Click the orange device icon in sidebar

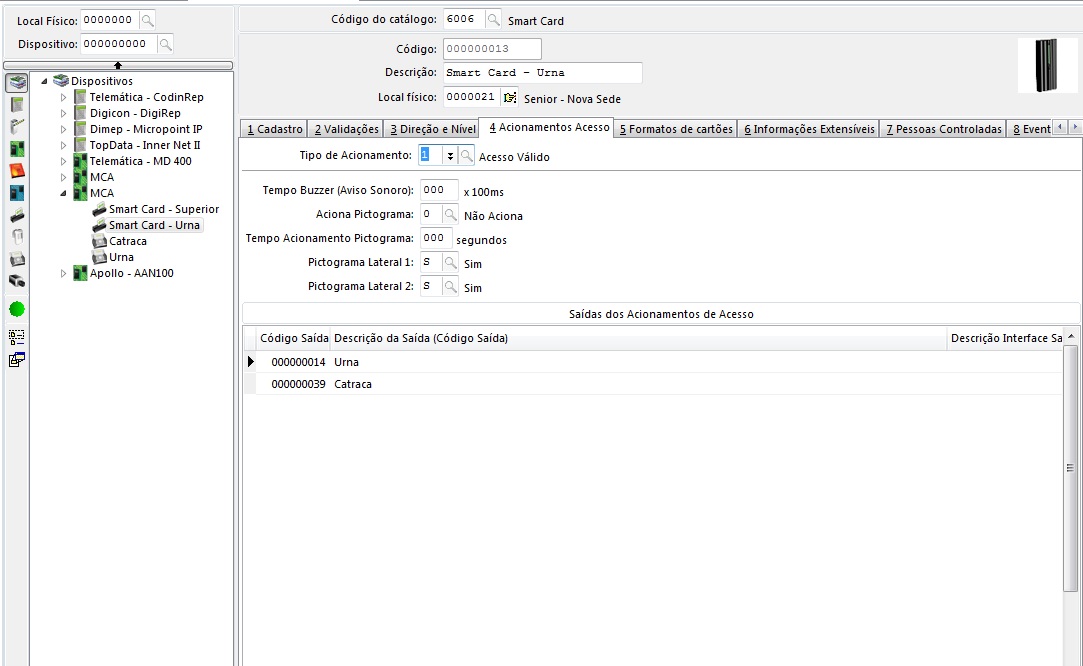tap(17, 170)
